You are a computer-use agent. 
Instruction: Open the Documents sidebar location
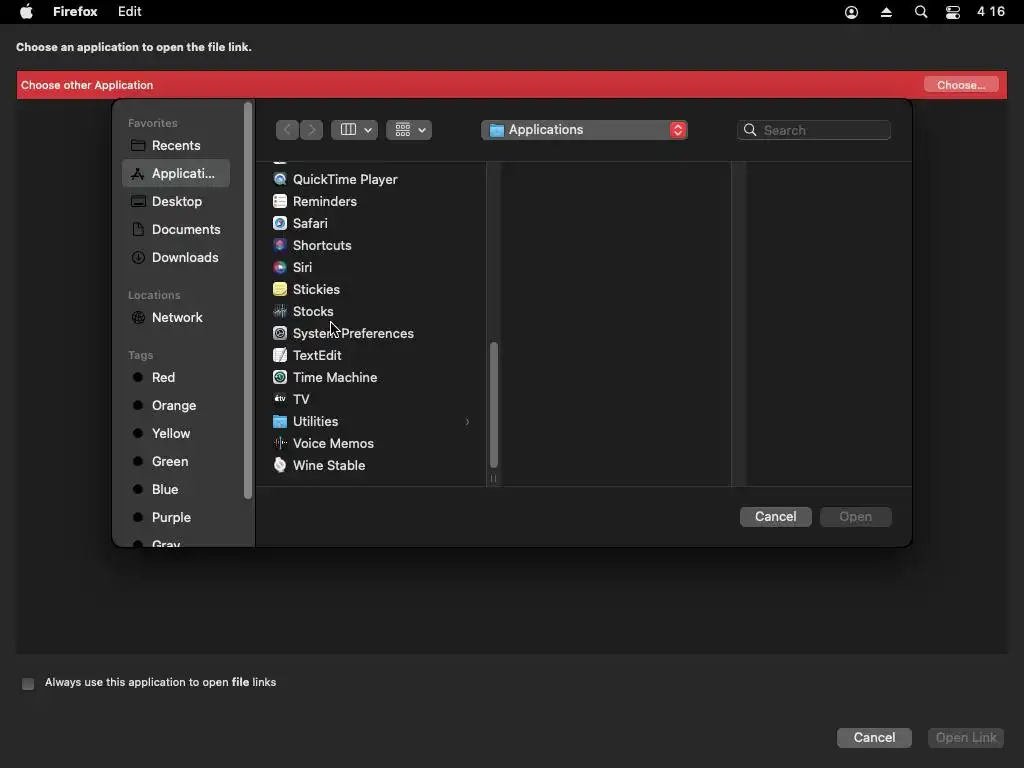click(x=176, y=229)
